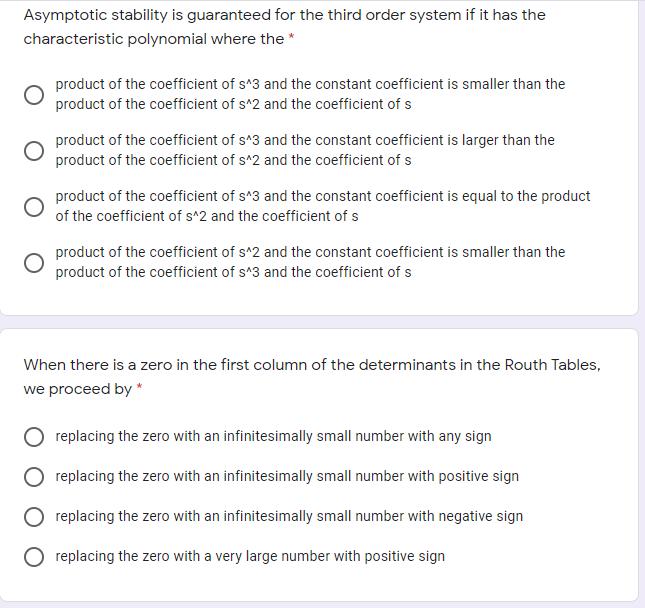This screenshot has width=645, height=608.
Task: Click the answer text containing 'is larger than the'
Action: pyautogui.click(x=304, y=150)
